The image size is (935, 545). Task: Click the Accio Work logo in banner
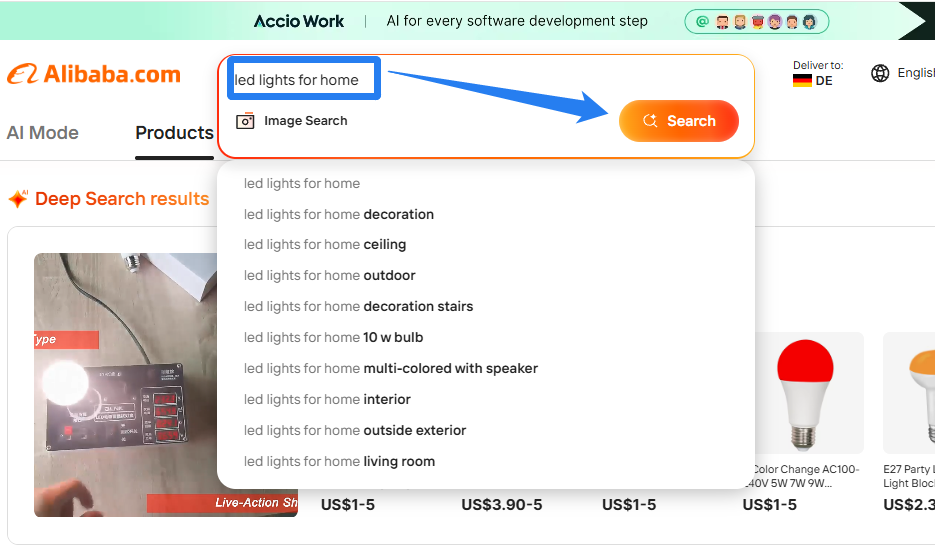pyautogui.click(x=299, y=21)
